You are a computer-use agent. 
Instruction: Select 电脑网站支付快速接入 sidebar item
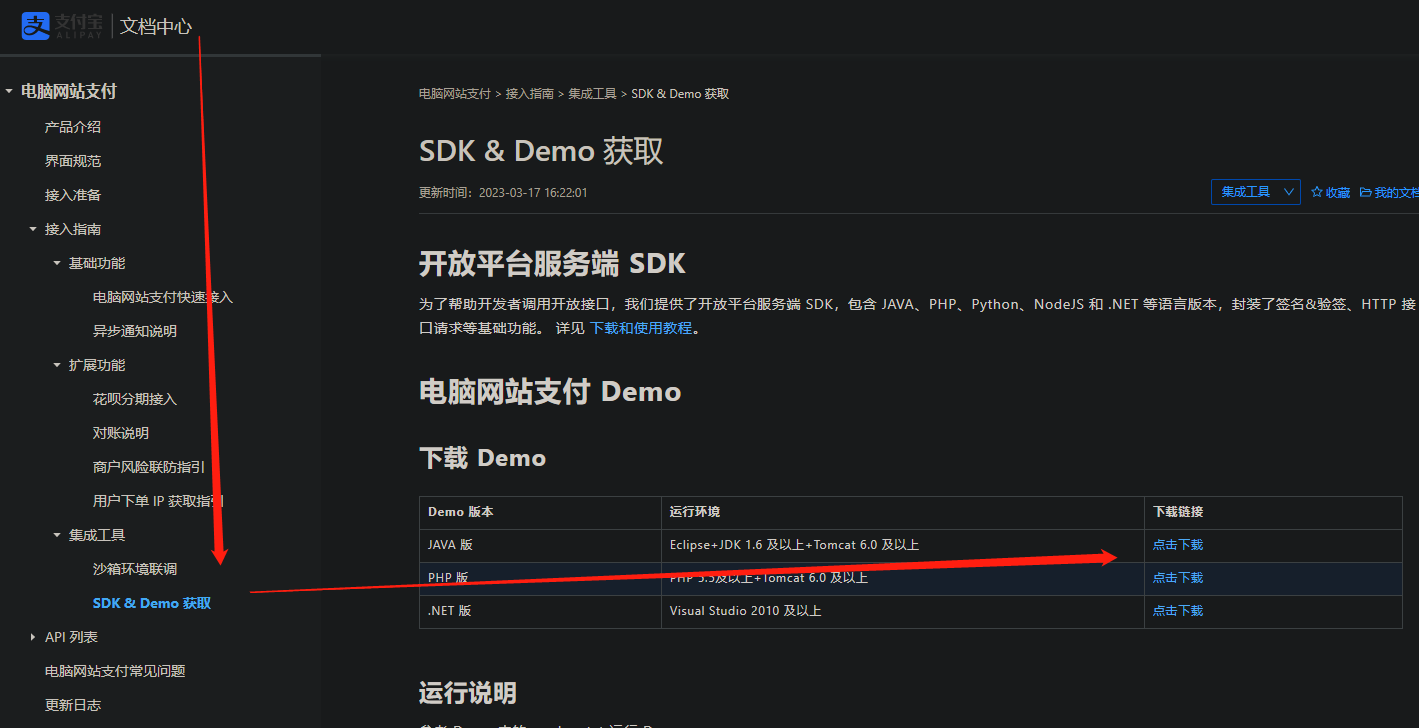click(163, 297)
